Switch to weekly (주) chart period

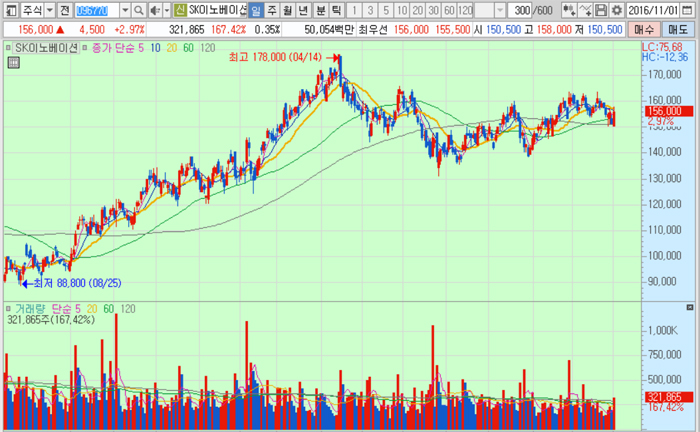(272, 10)
